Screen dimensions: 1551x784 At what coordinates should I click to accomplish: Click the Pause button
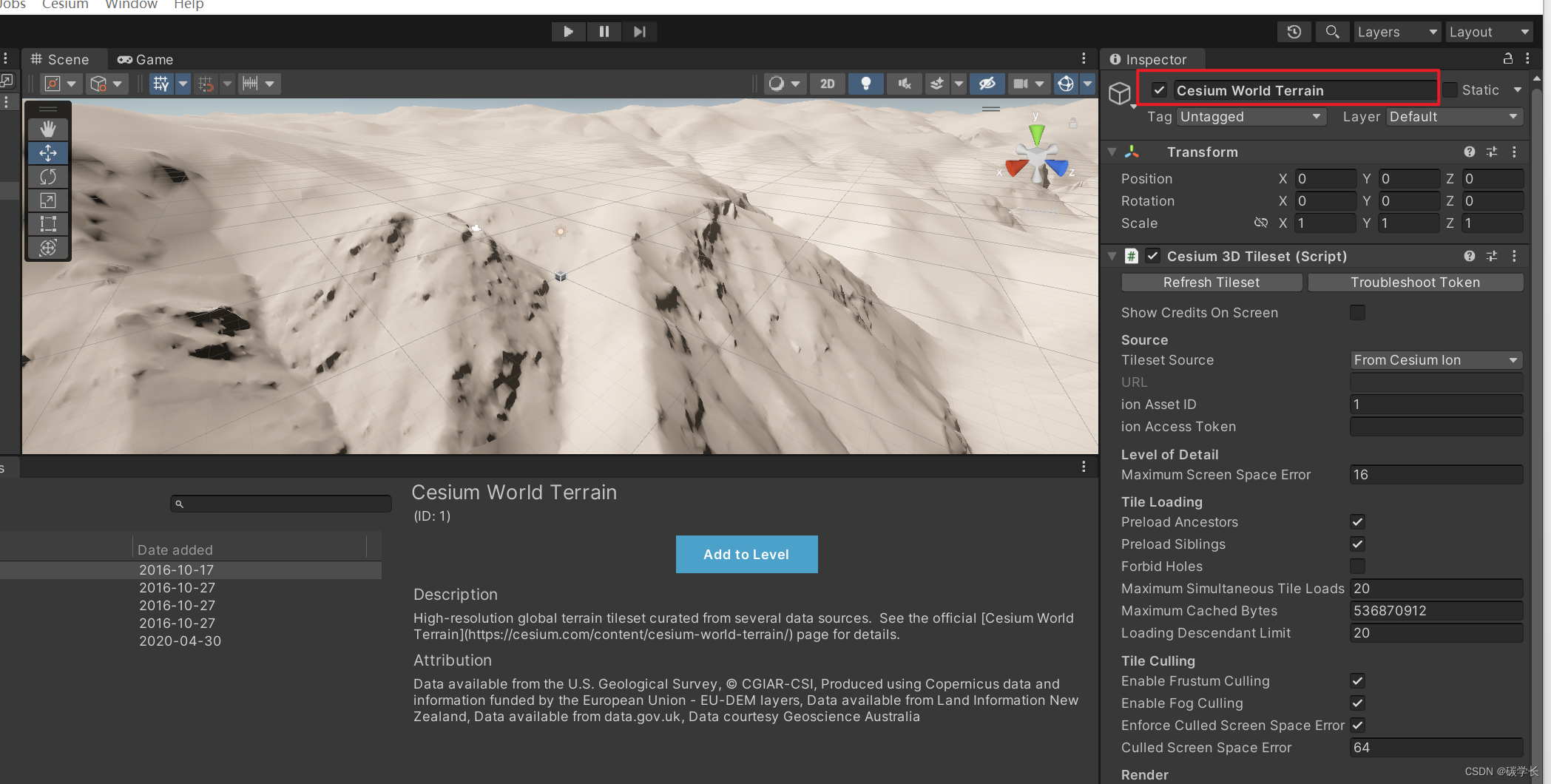604,32
